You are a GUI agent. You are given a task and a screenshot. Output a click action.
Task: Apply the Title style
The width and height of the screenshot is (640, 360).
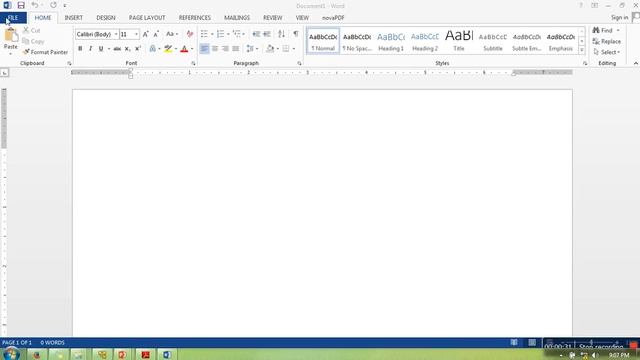point(459,41)
